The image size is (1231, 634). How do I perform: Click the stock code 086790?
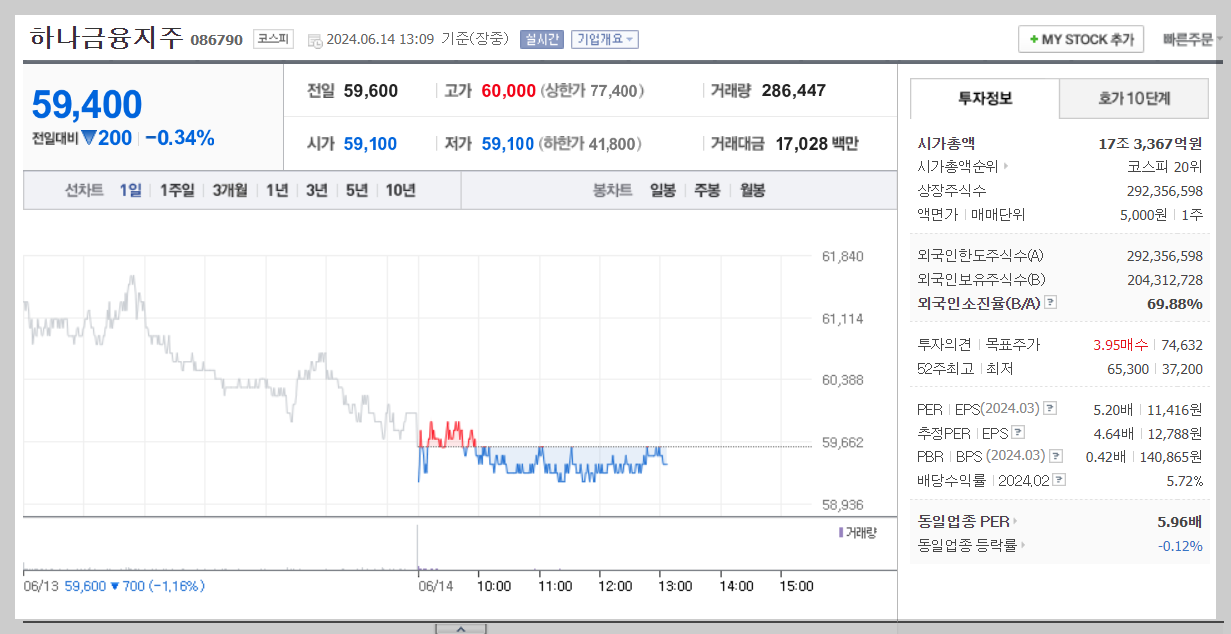[x=216, y=40]
